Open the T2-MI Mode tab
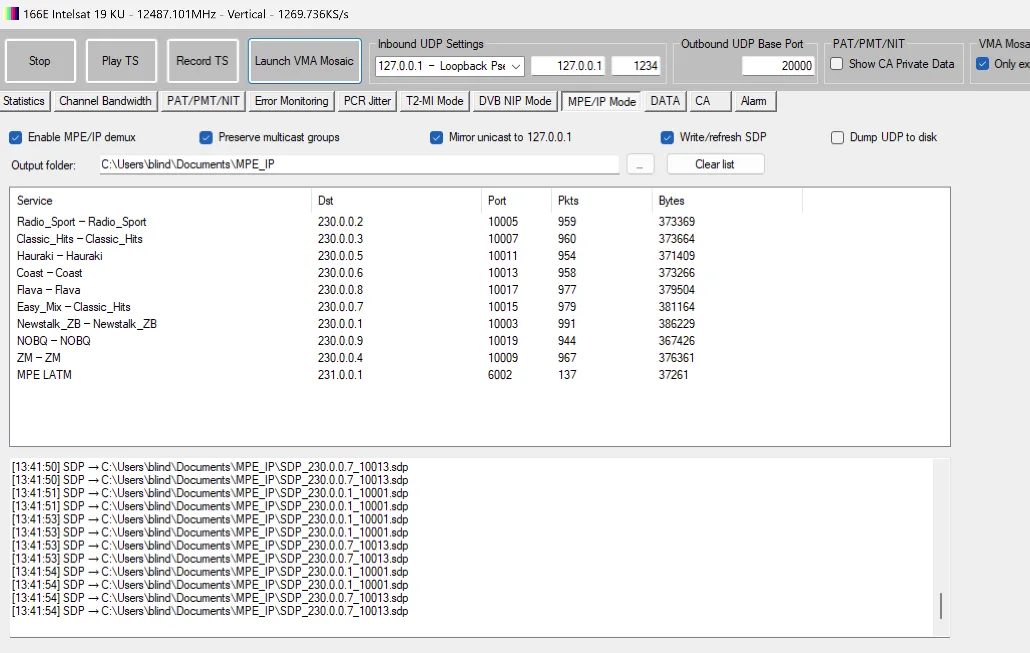The image size is (1030, 653). (x=434, y=101)
